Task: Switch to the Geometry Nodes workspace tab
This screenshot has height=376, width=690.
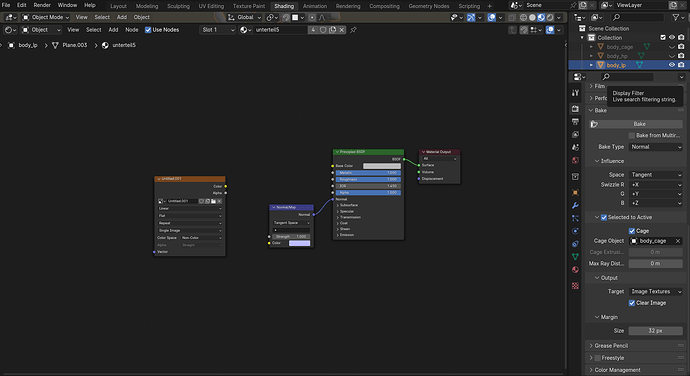Action: click(429, 6)
